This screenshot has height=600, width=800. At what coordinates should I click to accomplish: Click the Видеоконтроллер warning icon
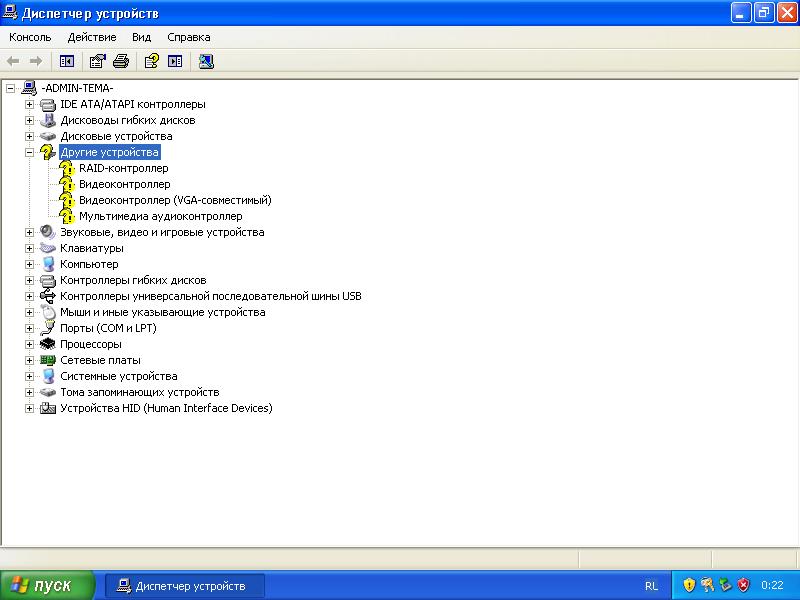[67, 184]
